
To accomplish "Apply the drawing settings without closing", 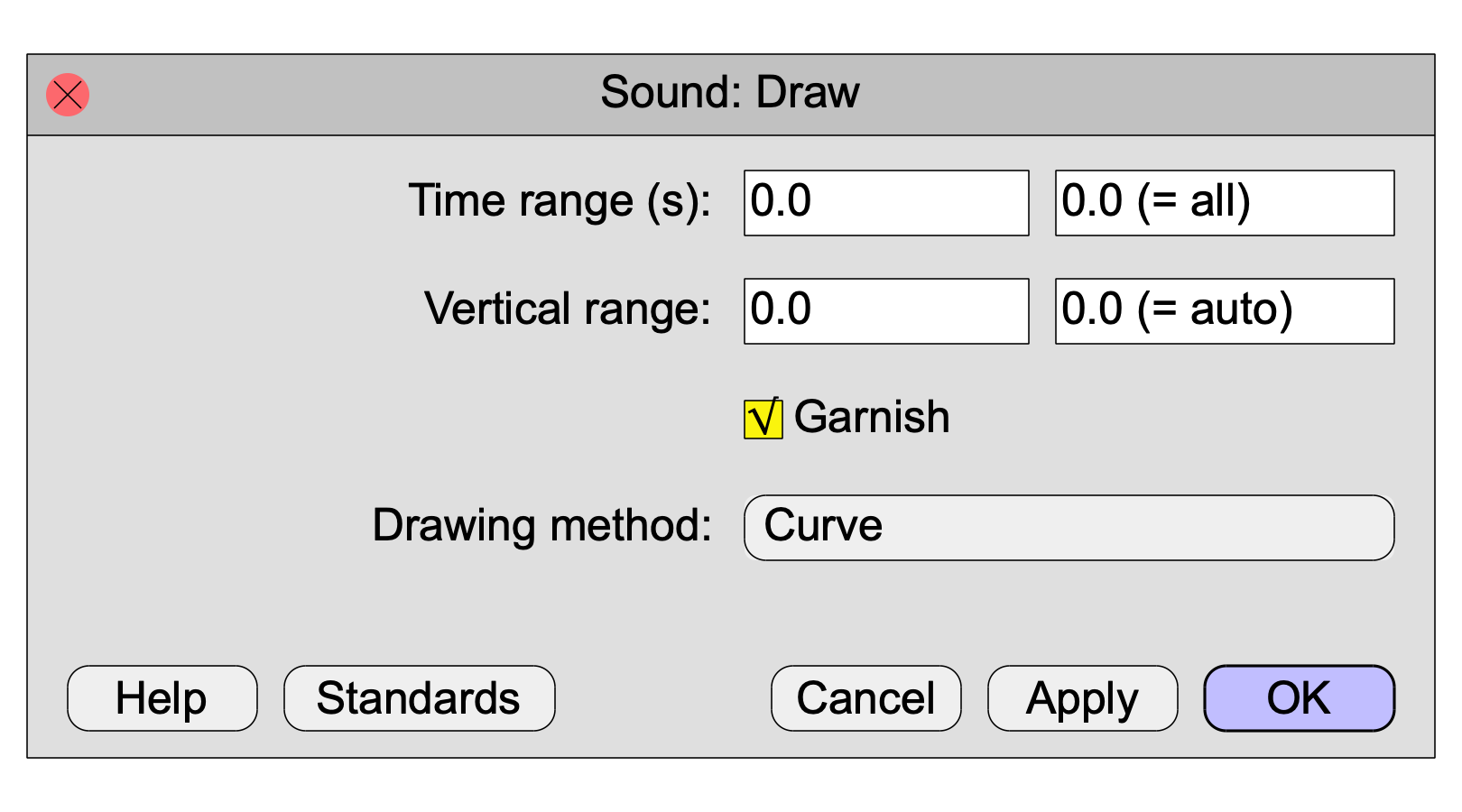I will (1083, 698).
